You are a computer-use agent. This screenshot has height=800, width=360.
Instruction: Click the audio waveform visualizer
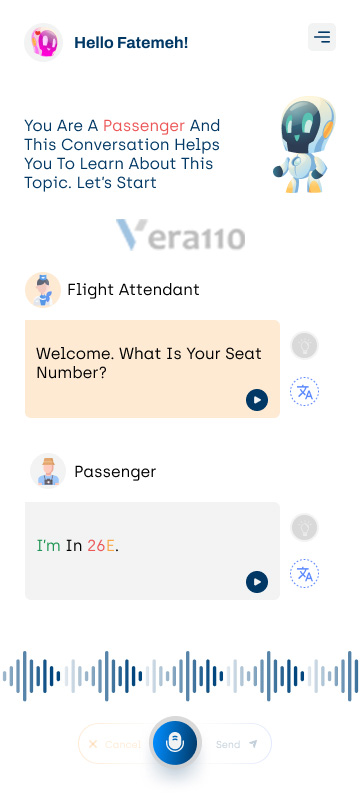click(x=180, y=676)
